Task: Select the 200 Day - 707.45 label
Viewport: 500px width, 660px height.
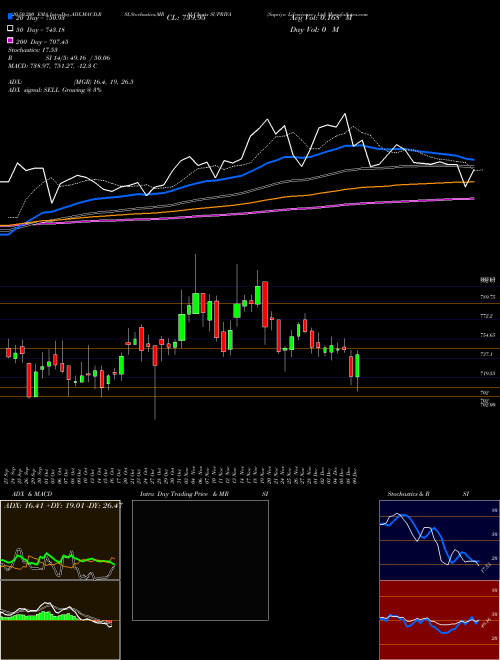Action: (43, 42)
